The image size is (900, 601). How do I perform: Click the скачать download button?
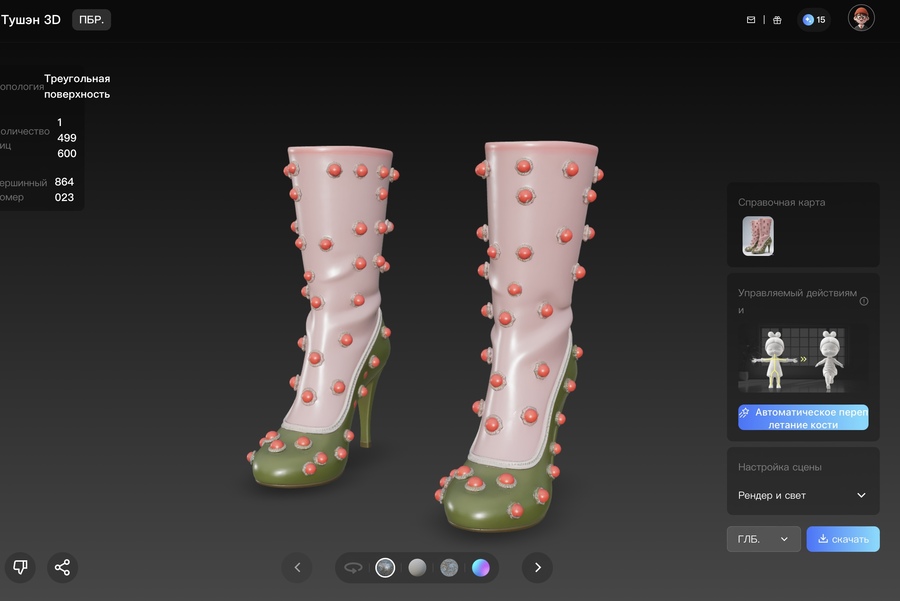pos(843,539)
